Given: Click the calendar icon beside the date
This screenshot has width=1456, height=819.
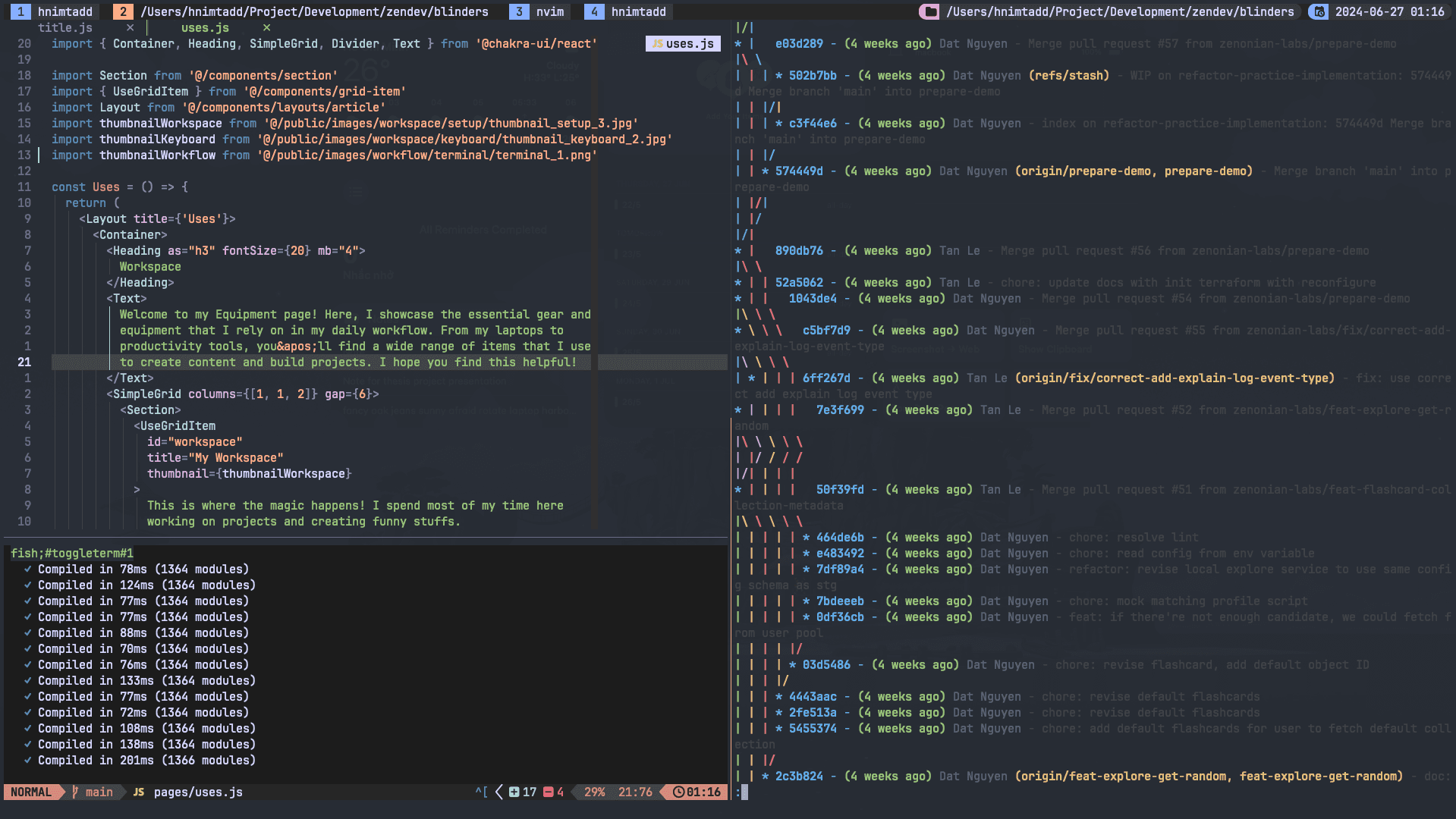Looking at the screenshot, I should [x=1318, y=11].
